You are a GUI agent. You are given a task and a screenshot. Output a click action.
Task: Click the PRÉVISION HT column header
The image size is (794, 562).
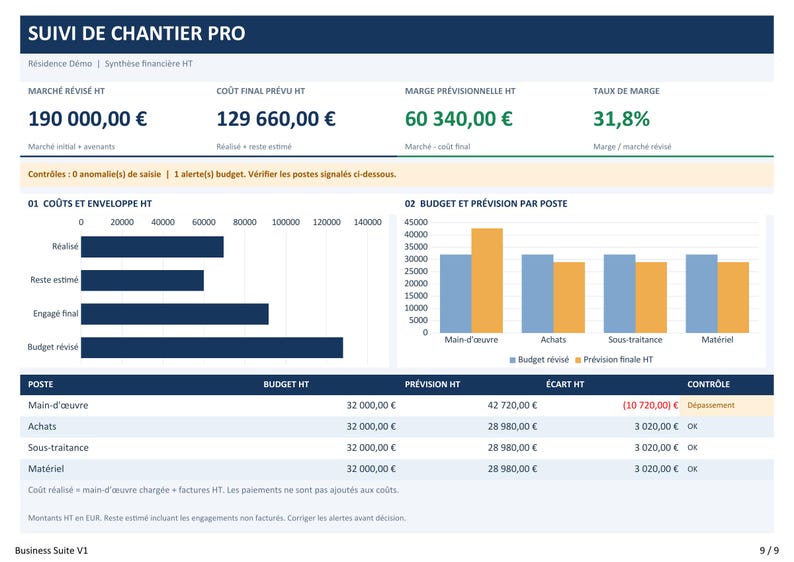point(432,384)
